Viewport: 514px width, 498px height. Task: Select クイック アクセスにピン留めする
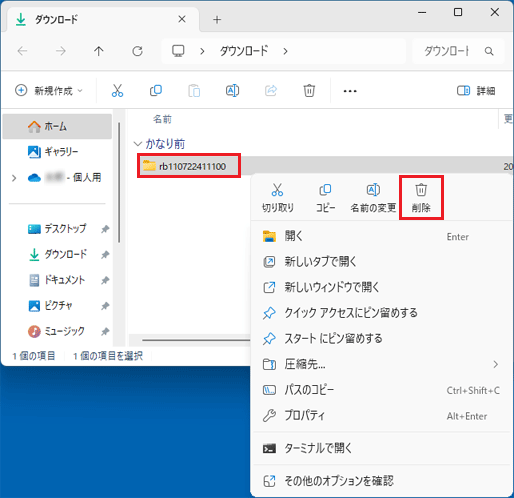tap(381, 313)
